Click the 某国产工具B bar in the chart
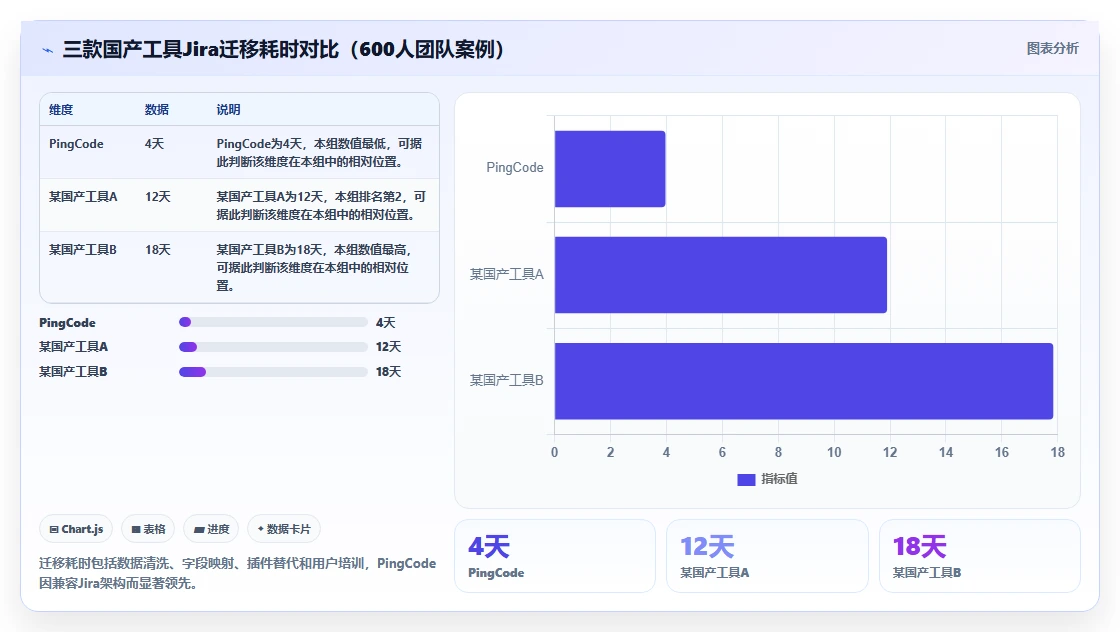Screen dimensions: 1120x632 [x=804, y=381]
